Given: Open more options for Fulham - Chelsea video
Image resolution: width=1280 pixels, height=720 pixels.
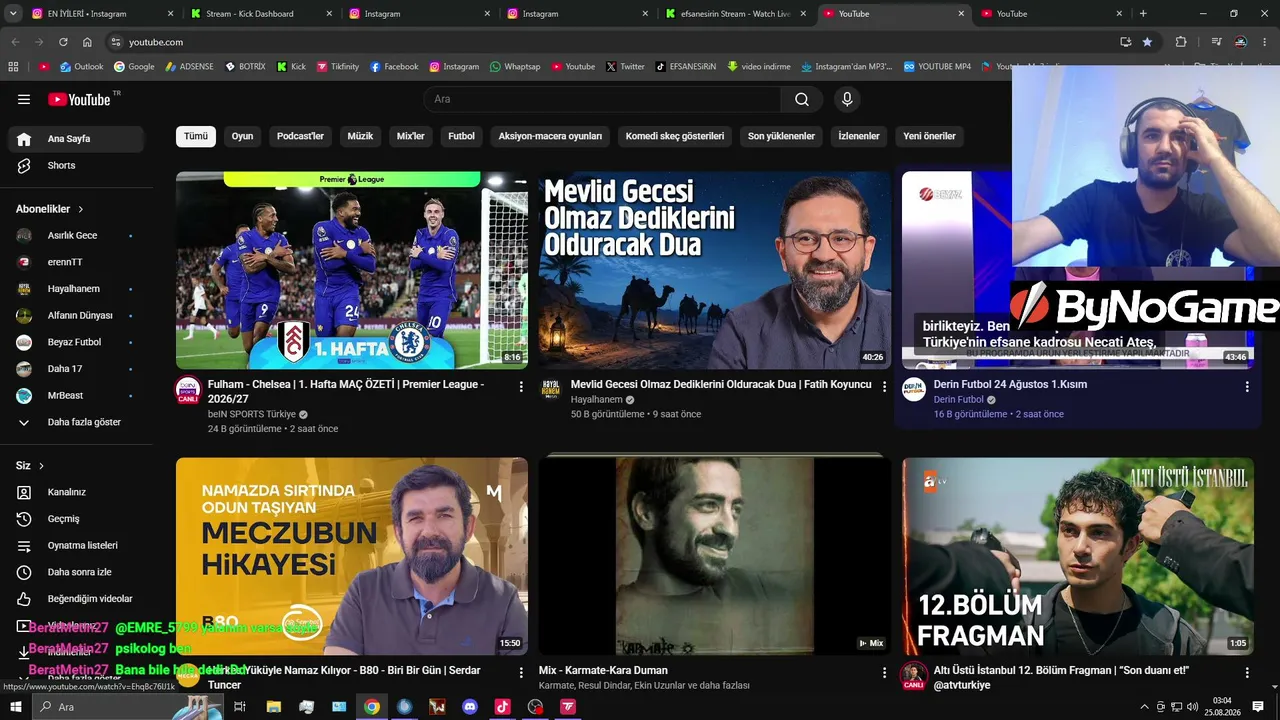Looking at the screenshot, I should (x=521, y=386).
